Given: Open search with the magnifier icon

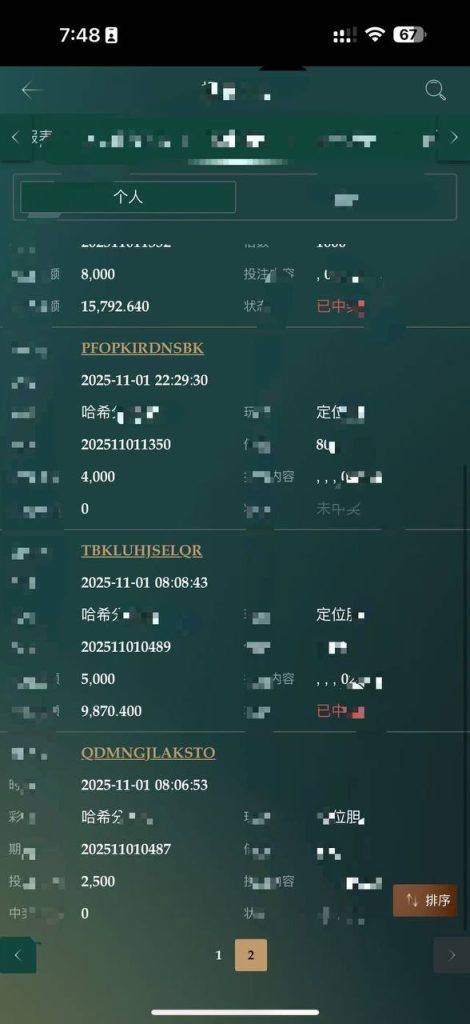Looking at the screenshot, I should 435,90.
